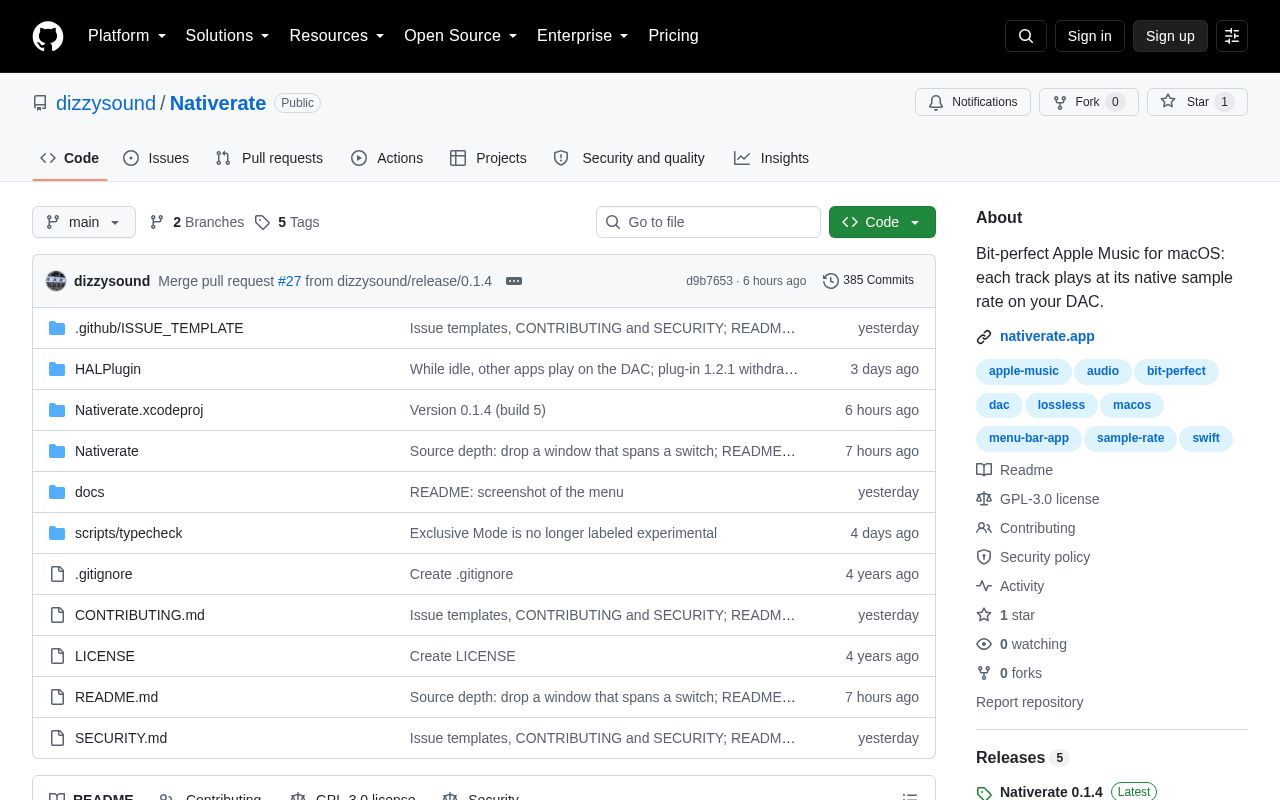Select the bit-perfect topic tag

[x=1176, y=372]
